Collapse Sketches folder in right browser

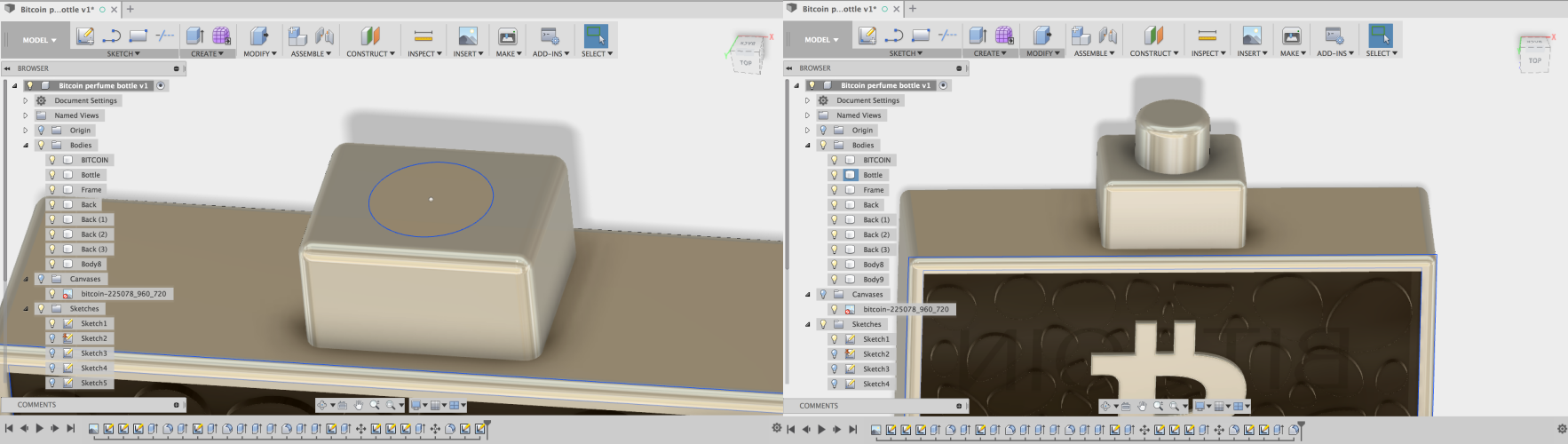click(x=808, y=324)
